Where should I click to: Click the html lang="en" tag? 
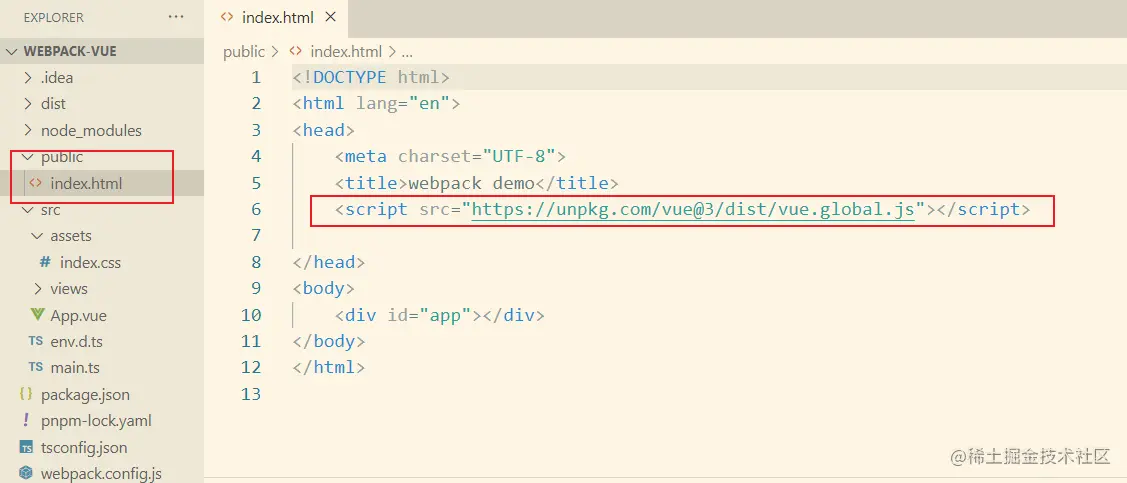pyautogui.click(x=377, y=104)
